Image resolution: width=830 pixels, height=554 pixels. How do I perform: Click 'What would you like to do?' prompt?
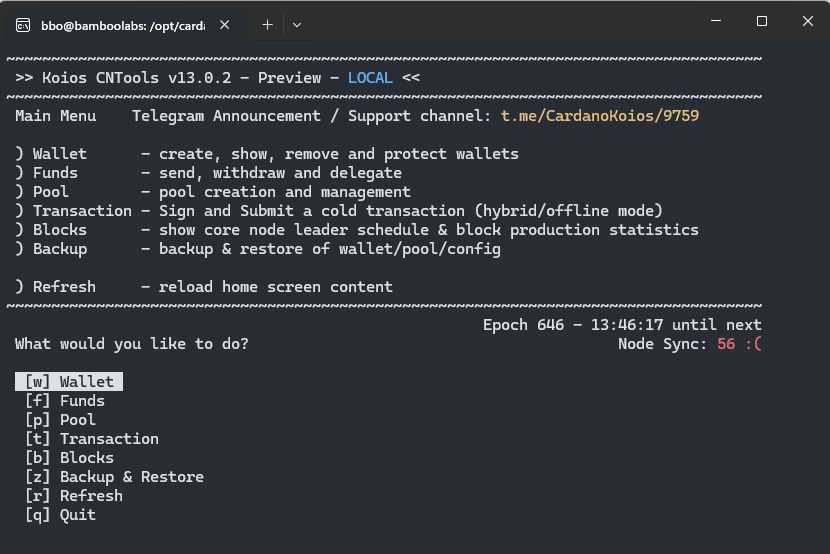pos(132,344)
